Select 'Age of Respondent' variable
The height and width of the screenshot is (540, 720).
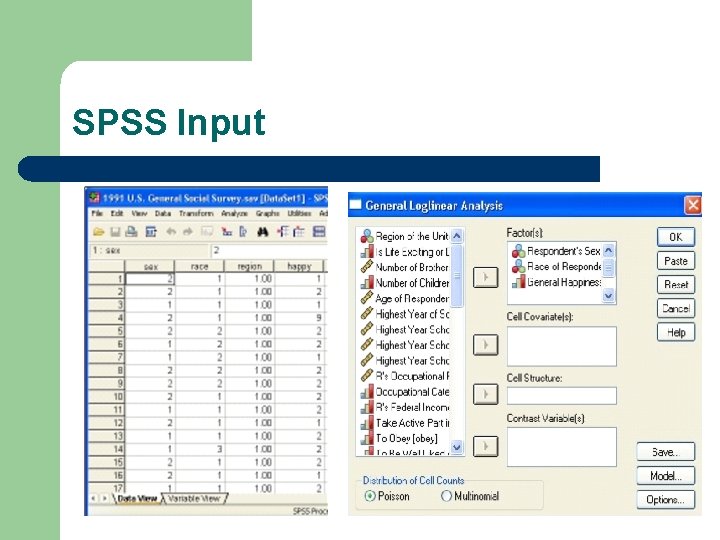(x=405, y=298)
